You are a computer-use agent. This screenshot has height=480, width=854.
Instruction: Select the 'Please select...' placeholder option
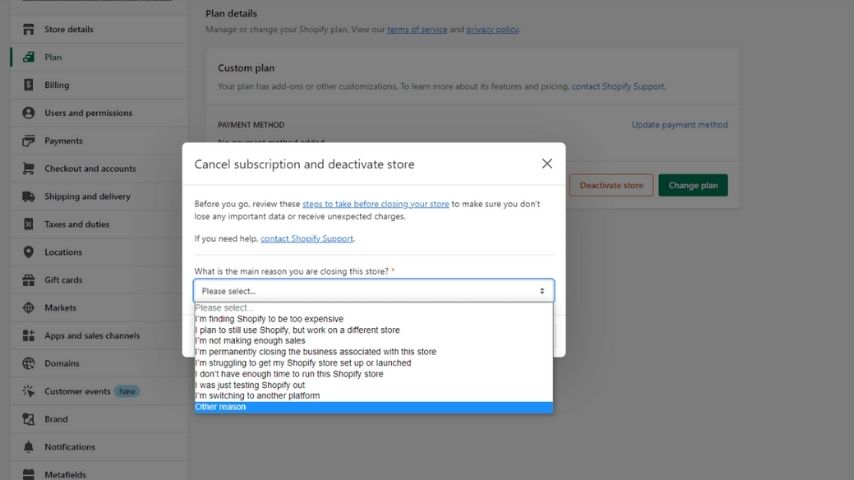click(x=374, y=307)
